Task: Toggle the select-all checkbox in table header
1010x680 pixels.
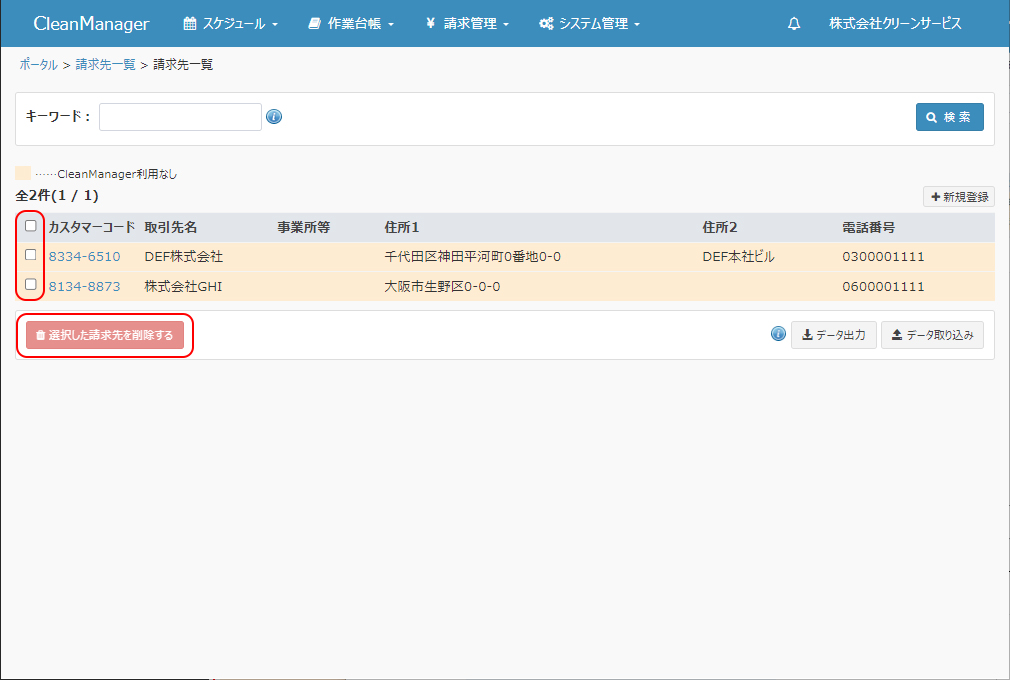Action: pos(30,226)
